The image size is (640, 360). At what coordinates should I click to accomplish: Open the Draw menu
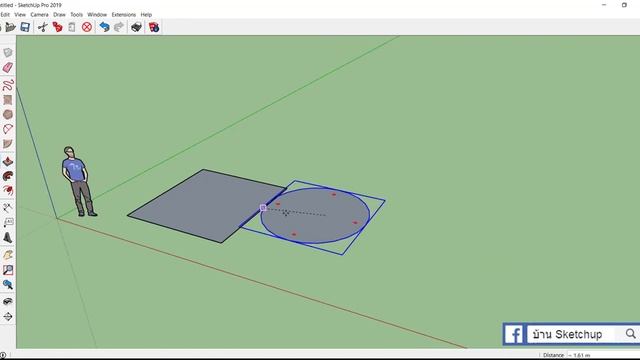pyautogui.click(x=59, y=15)
